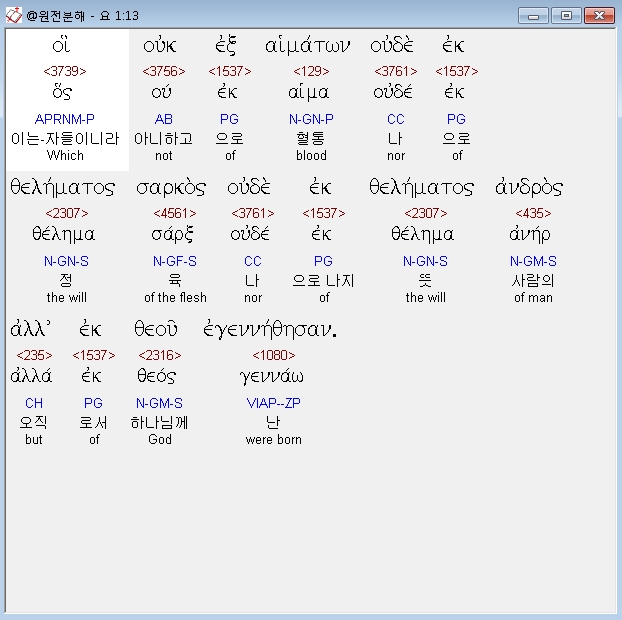The width and height of the screenshot is (622, 620).
Task: Select the Greek word αἱμάτων
Action: 308,46
